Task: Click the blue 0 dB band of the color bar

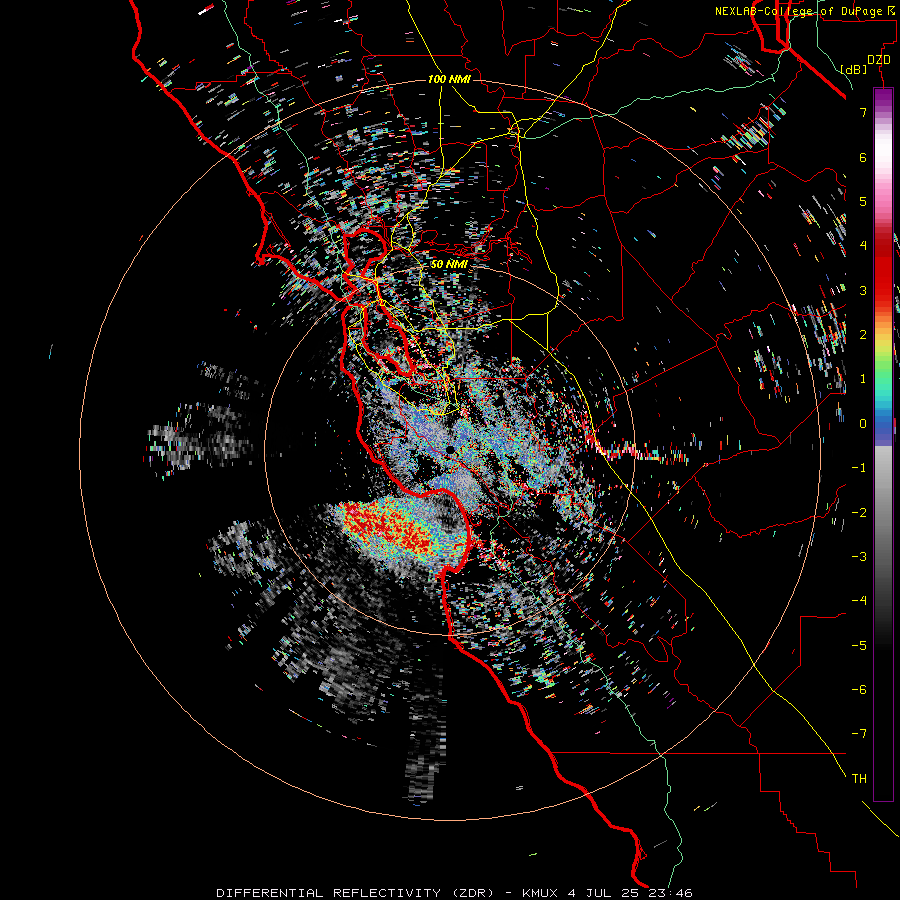Action: (883, 426)
